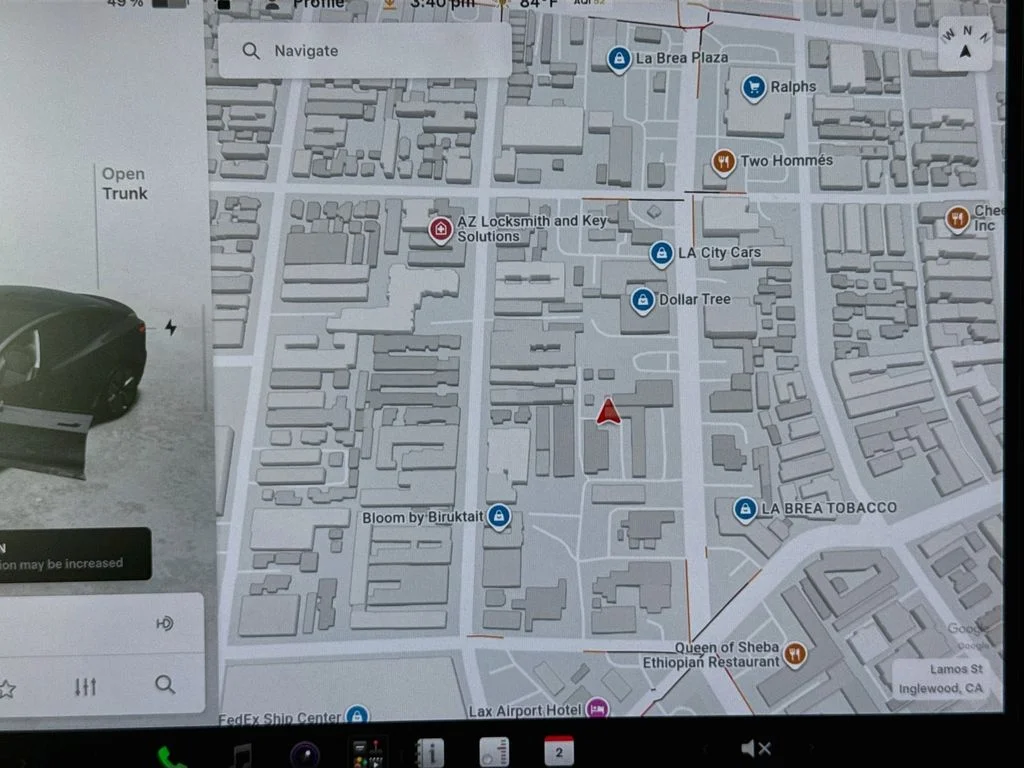Open the app launcher grid icon
This screenshot has width=1024, height=768.
tap(369, 752)
